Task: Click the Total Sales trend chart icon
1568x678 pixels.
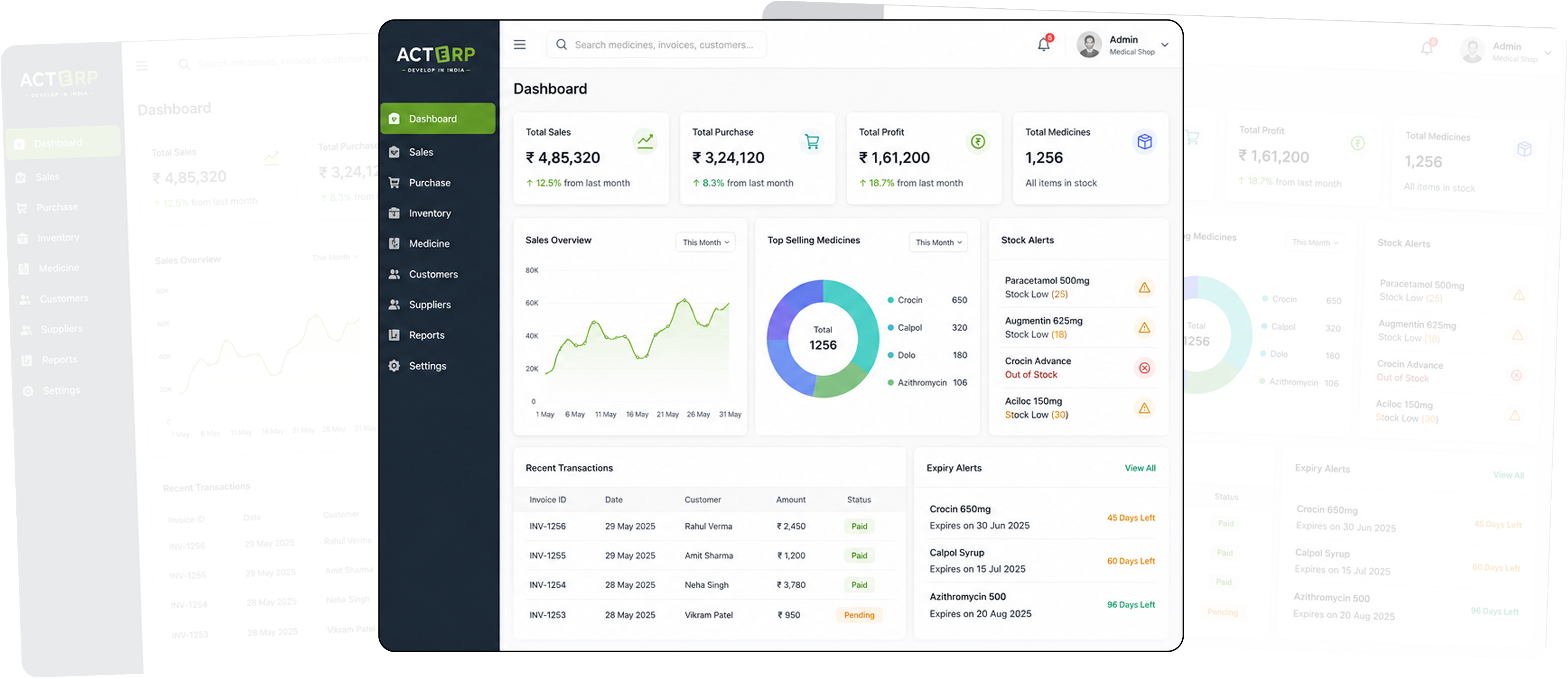Action: [645, 141]
